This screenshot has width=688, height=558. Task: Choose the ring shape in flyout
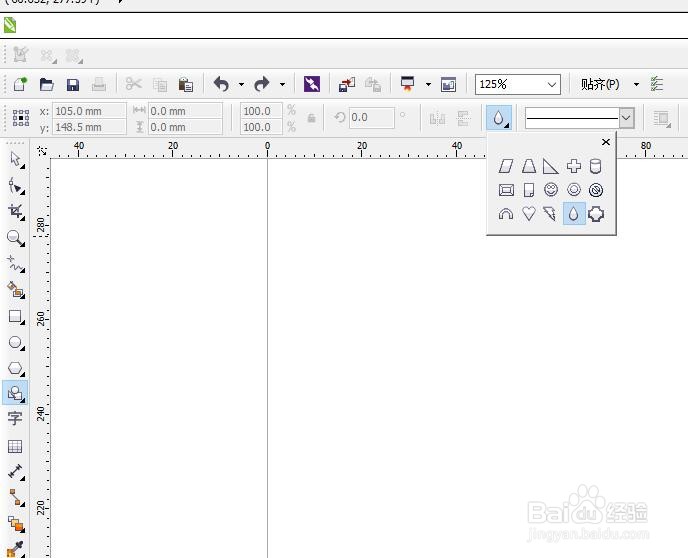(x=573, y=190)
